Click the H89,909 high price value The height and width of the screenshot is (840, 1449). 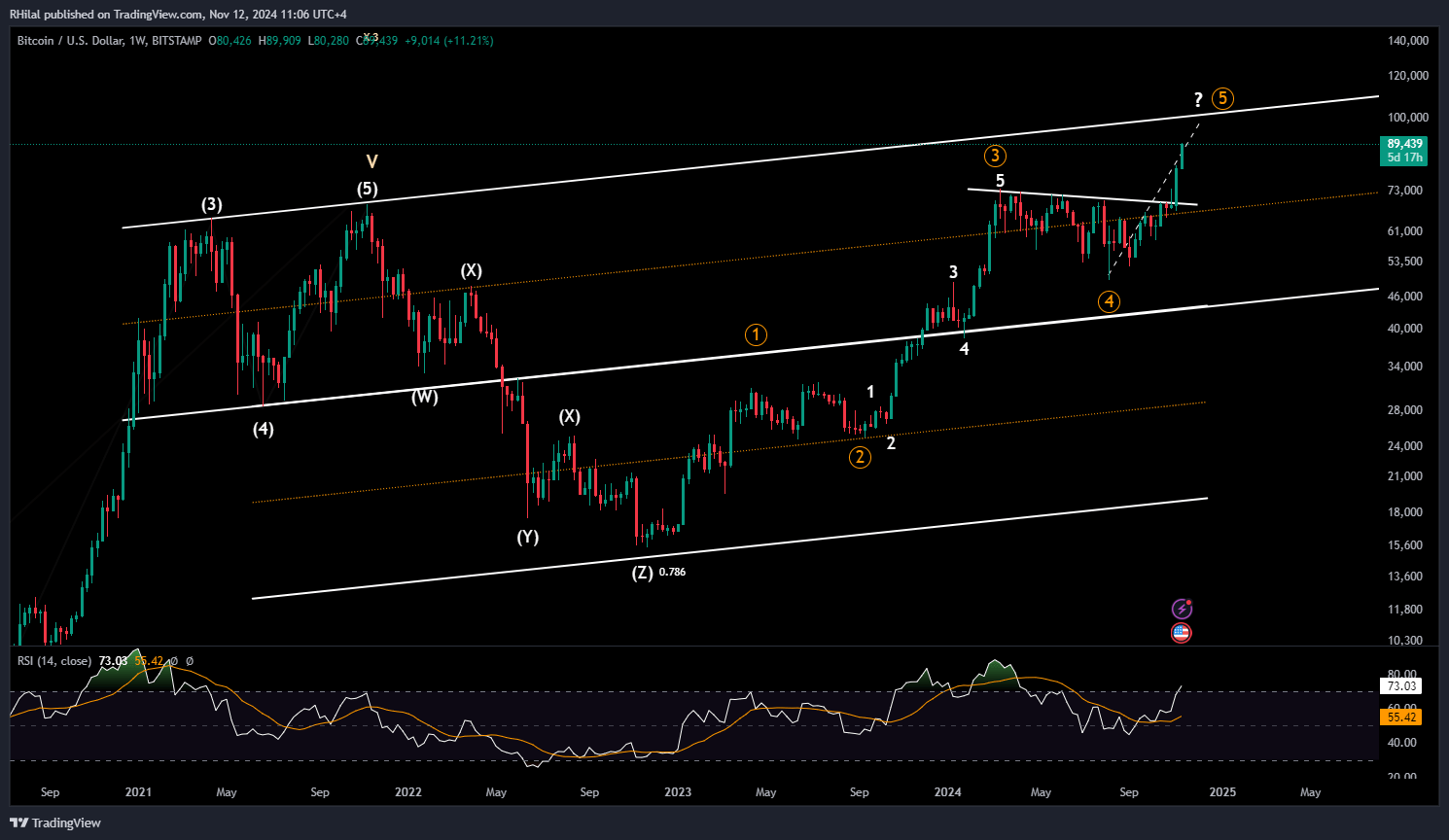point(279,41)
